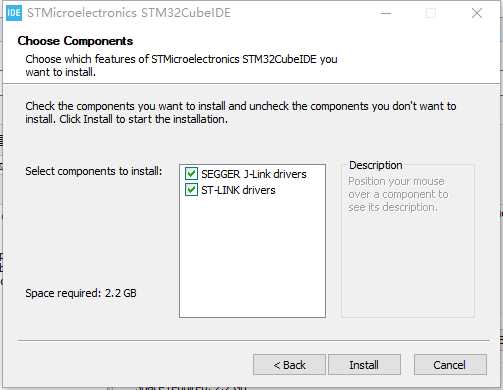Uncheck the SEGGER J-Link drivers checkbox
This screenshot has height=390, width=503.
(x=191, y=174)
